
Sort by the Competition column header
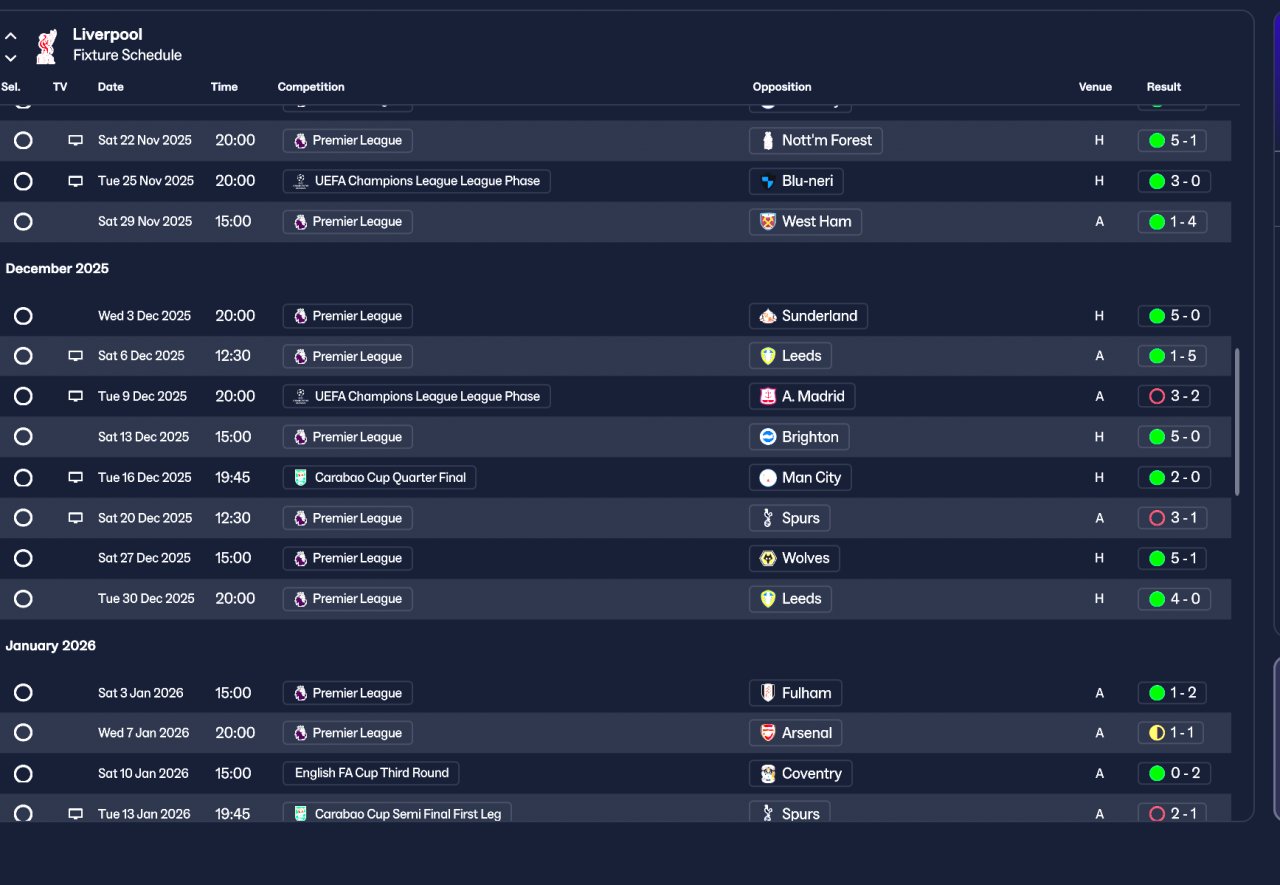coord(311,87)
